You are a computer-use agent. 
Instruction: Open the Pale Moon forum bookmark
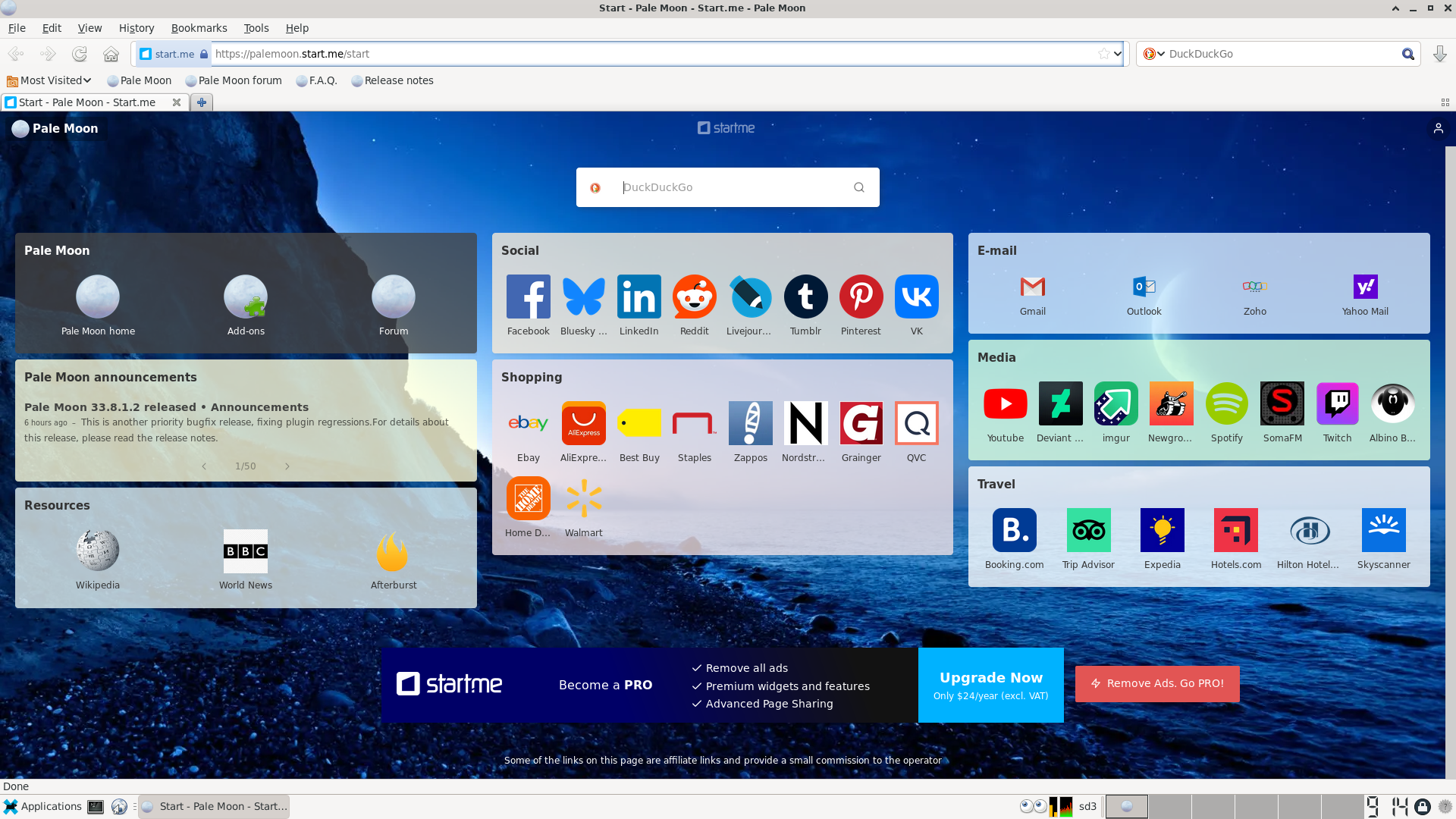233,80
